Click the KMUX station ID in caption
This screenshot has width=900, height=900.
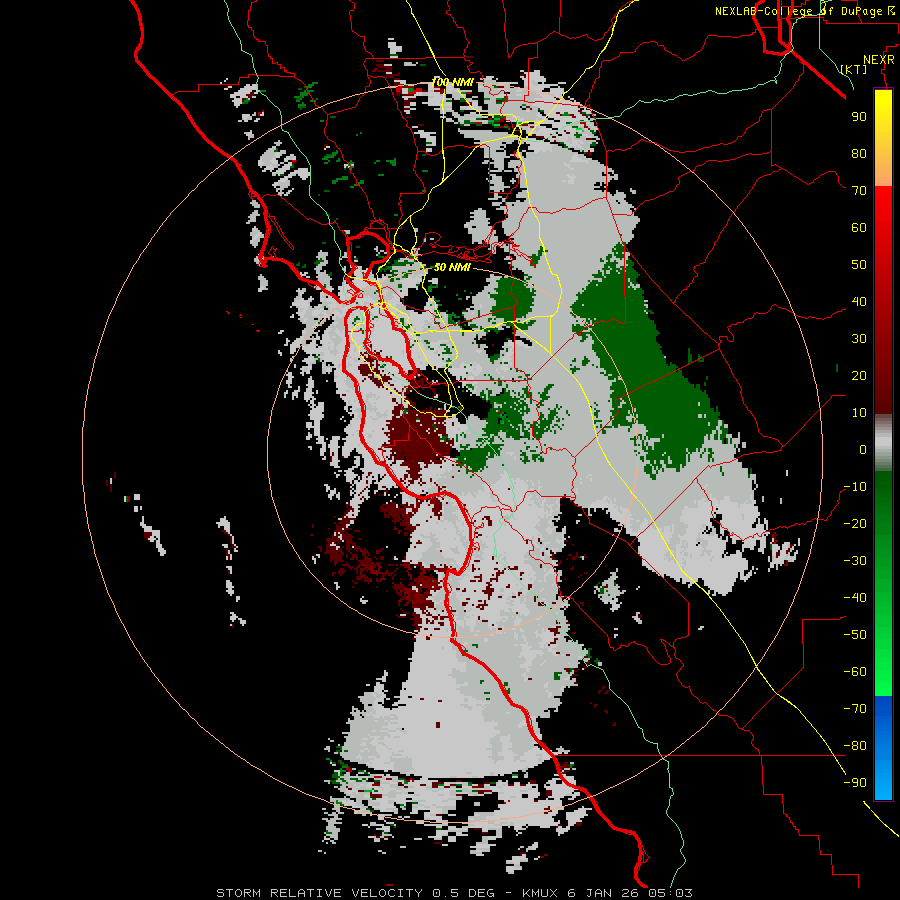[x=541, y=893]
